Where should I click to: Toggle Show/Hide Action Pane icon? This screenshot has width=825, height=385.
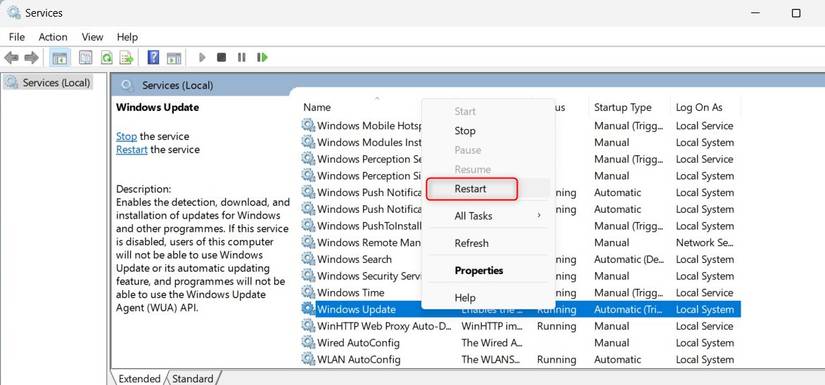174,58
